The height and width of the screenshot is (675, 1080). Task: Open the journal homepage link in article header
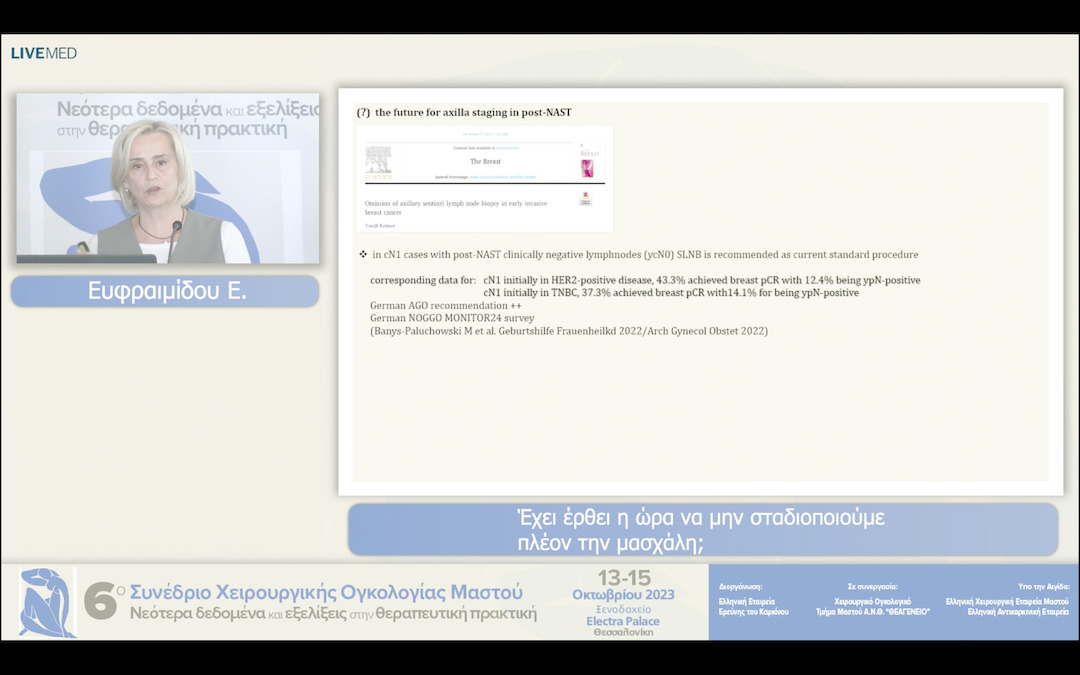500,176
